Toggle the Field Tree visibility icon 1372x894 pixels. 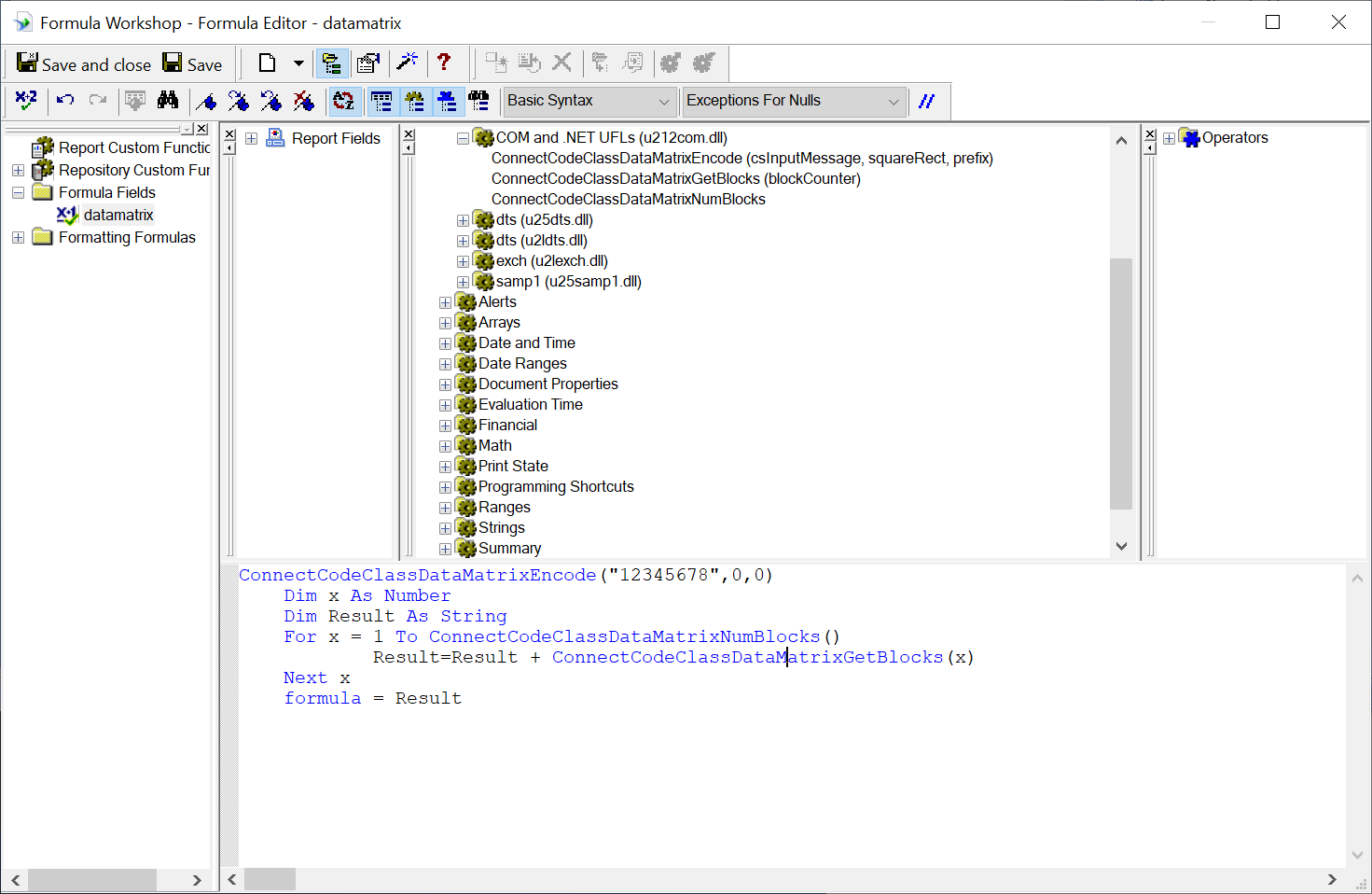pyautogui.click(x=381, y=101)
